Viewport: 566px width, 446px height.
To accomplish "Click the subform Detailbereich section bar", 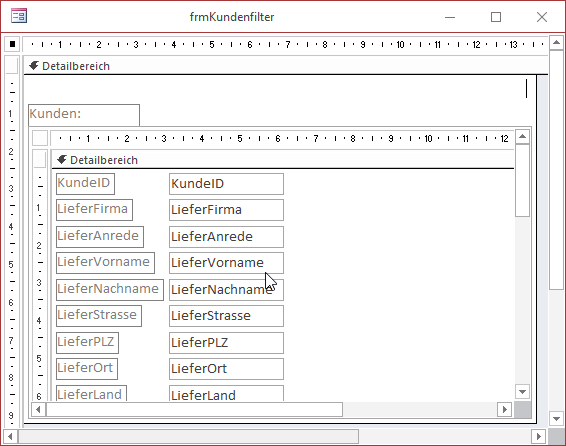I will [x=283, y=160].
